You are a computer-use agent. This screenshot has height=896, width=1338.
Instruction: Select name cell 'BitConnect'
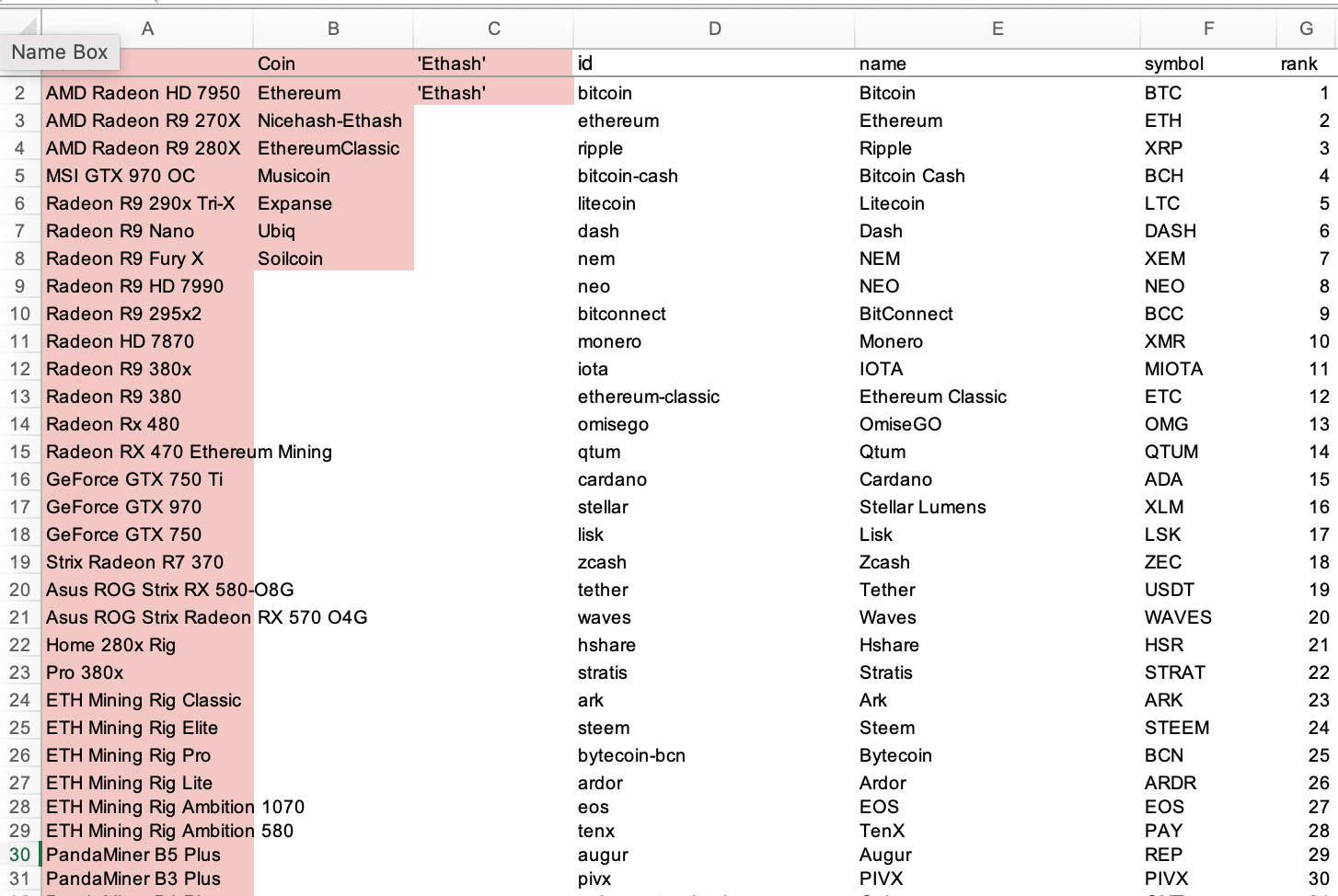click(998, 314)
